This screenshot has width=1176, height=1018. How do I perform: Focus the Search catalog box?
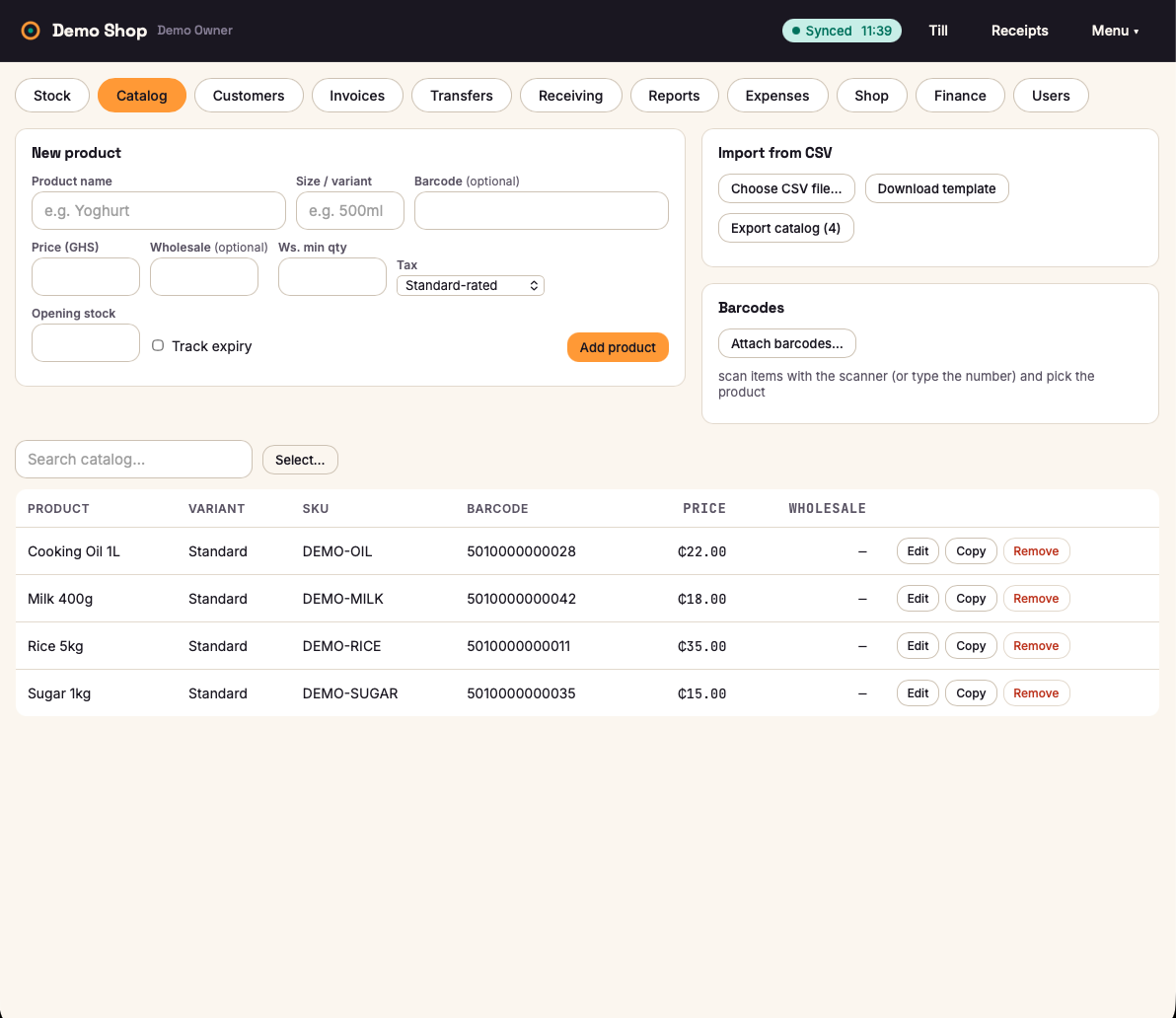pyautogui.click(x=133, y=460)
